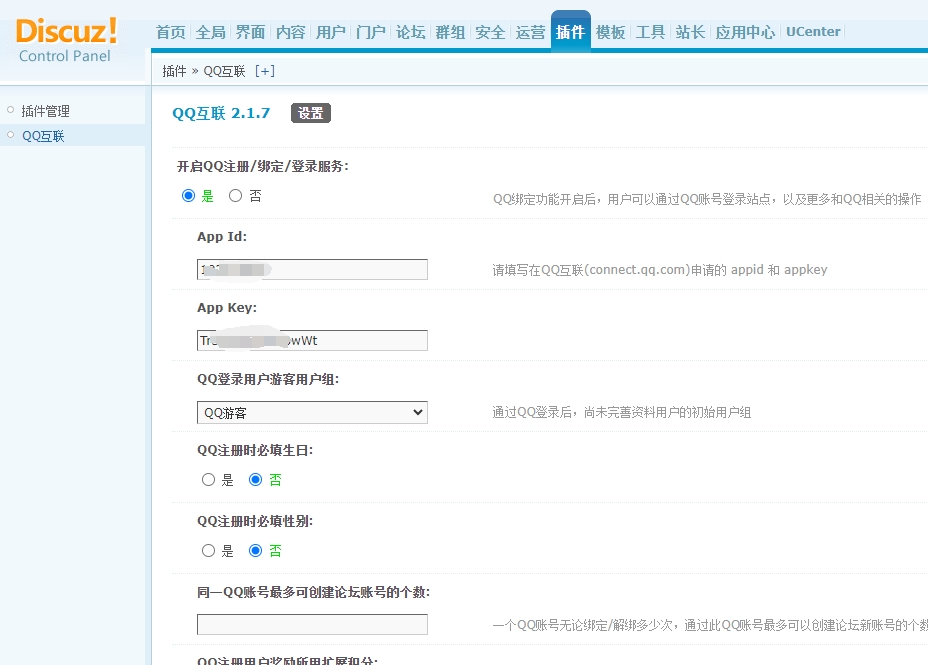Click the QQ注册时必填生日 label
The height and width of the screenshot is (665, 928).
pyautogui.click(x=255, y=450)
